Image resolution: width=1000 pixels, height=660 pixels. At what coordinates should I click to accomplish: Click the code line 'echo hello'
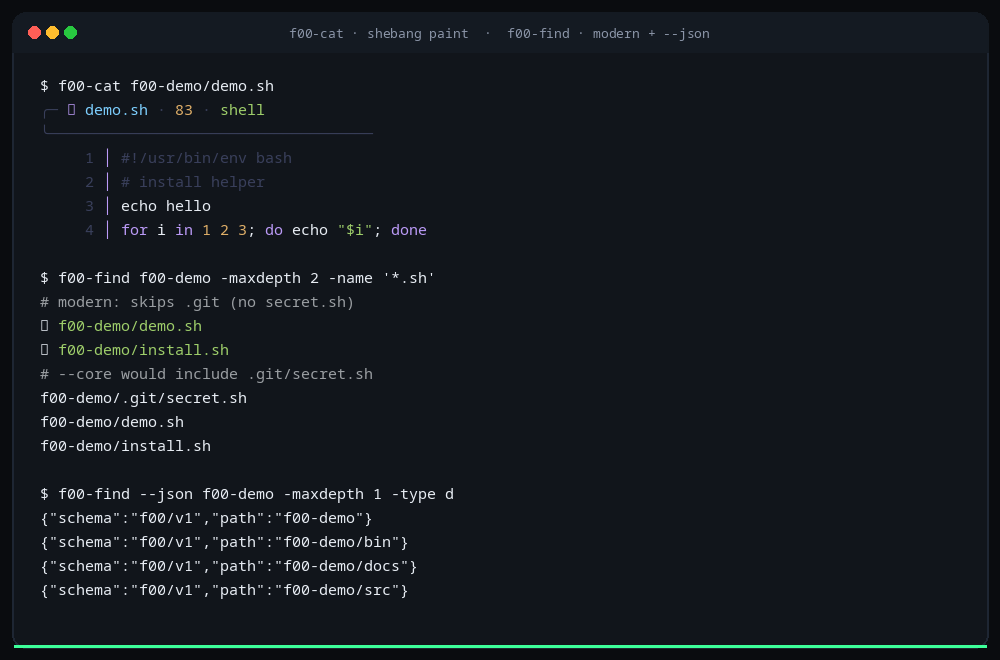pos(166,206)
